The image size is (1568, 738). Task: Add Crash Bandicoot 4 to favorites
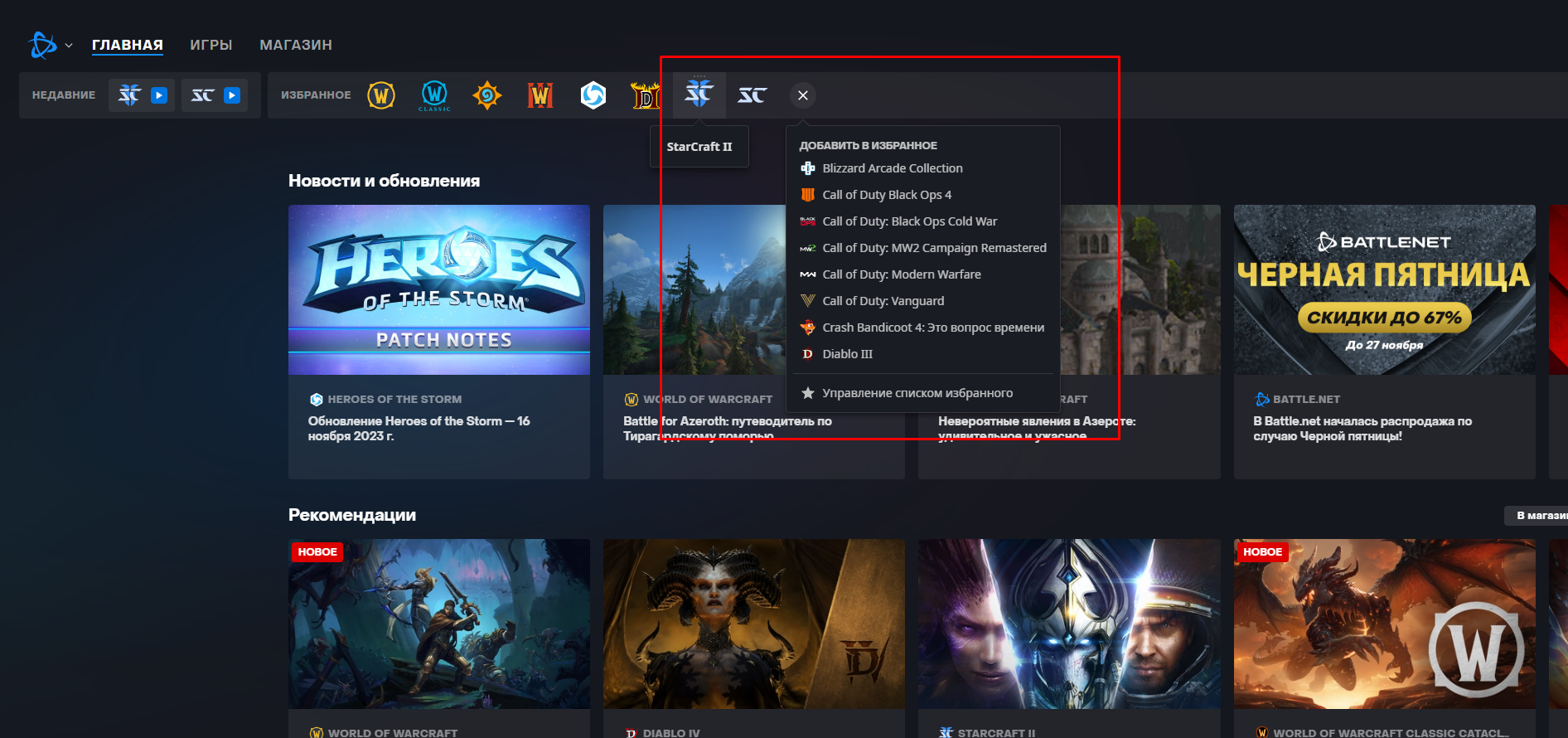point(923,328)
